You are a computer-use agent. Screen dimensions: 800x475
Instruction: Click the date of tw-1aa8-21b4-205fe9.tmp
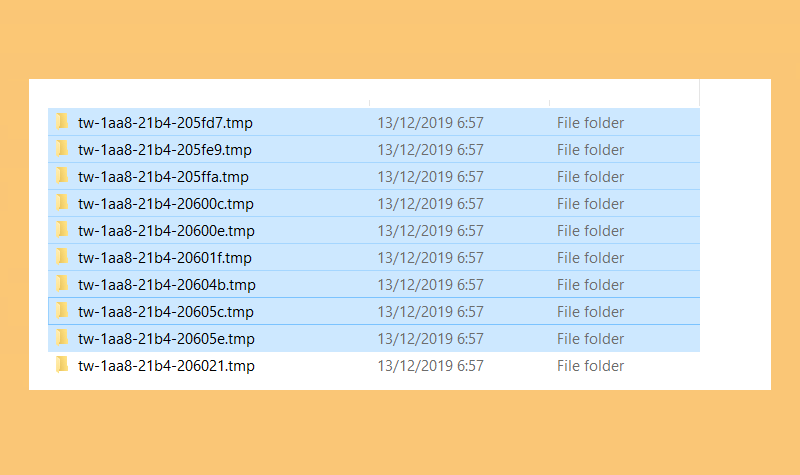pos(430,150)
